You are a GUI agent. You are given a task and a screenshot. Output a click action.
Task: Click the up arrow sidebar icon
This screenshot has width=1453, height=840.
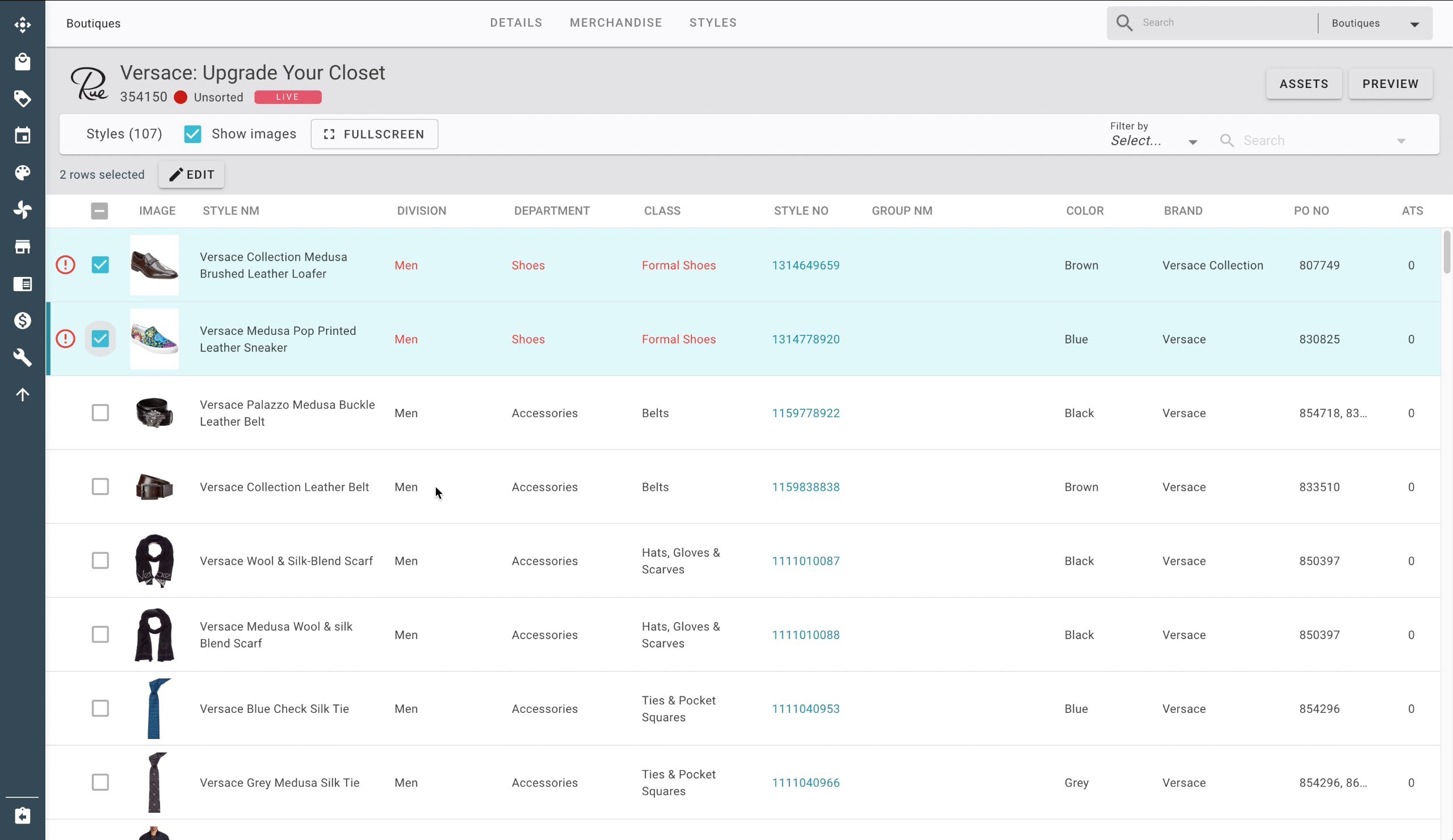point(23,394)
